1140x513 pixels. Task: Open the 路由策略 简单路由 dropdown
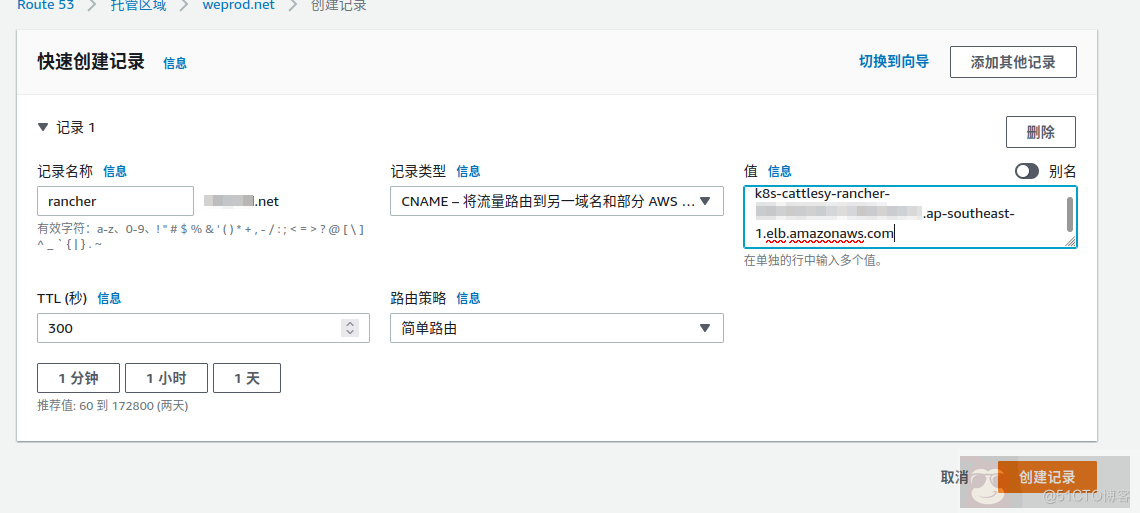(x=556, y=328)
